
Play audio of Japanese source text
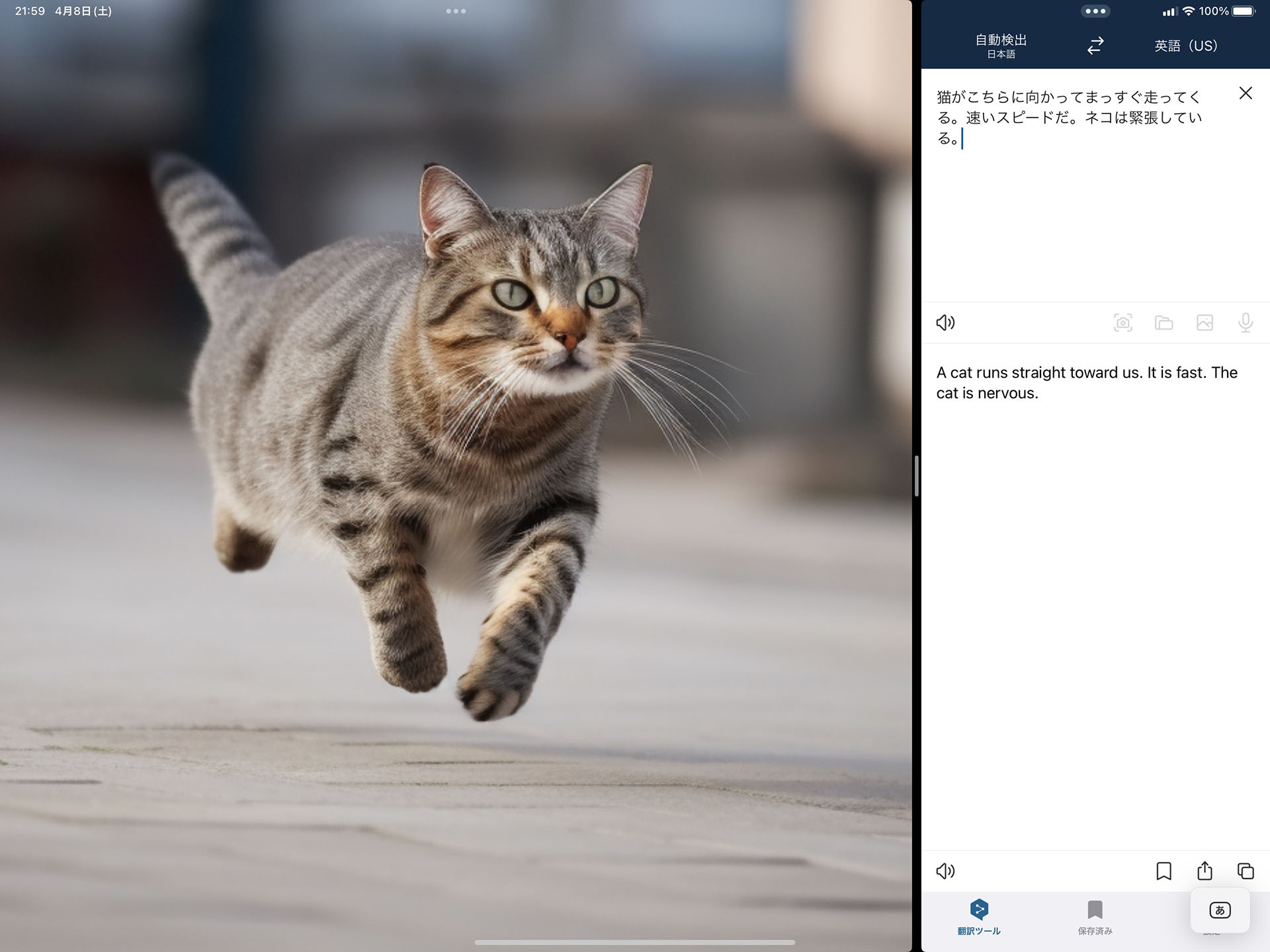945,323
